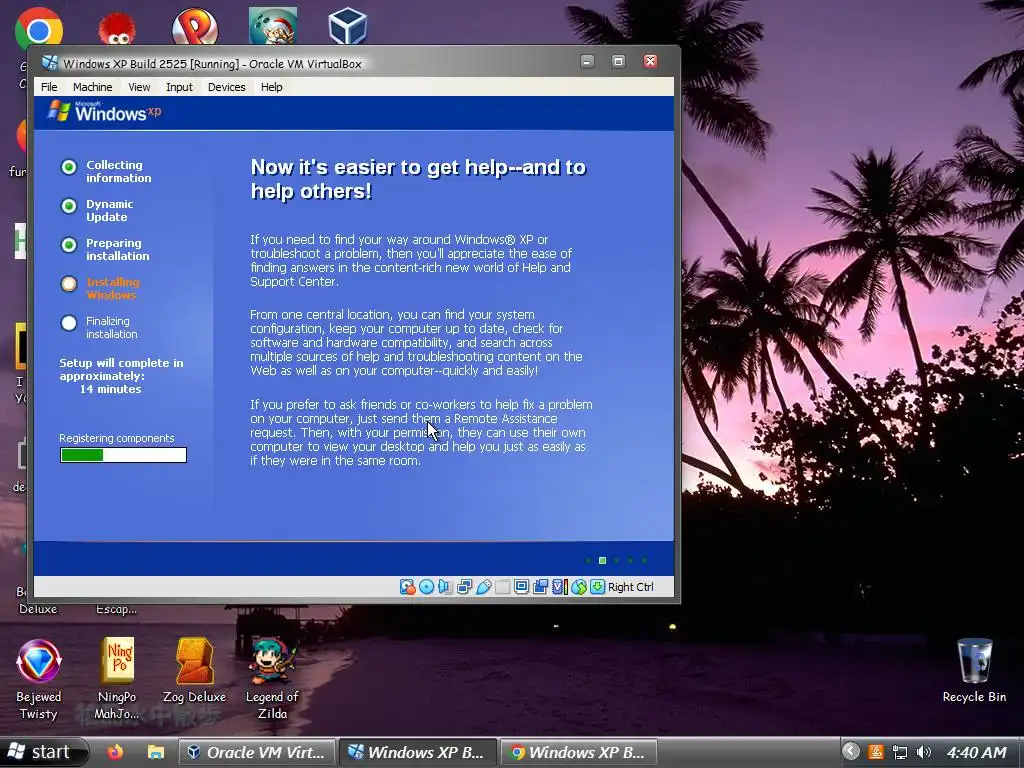This screenshot has width=1024, height=768.
Task: Click the recording status icon
Action: (x=540, y=586)
